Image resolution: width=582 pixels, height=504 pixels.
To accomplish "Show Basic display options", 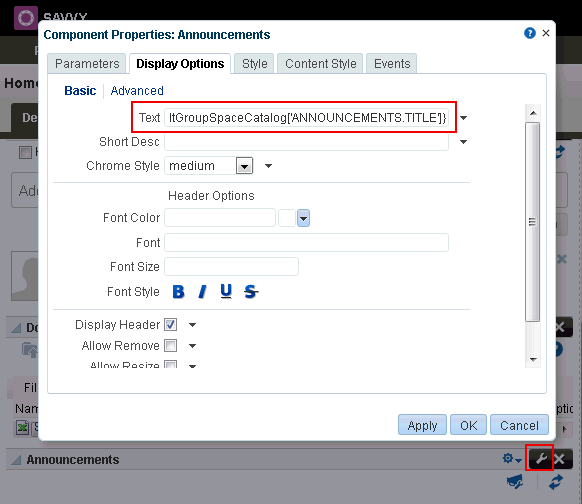I will point(80,91).
